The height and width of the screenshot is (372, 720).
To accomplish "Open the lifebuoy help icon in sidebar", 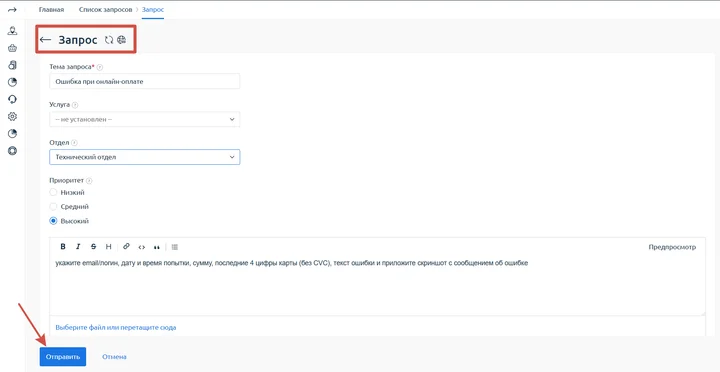I will pos(12,151).
